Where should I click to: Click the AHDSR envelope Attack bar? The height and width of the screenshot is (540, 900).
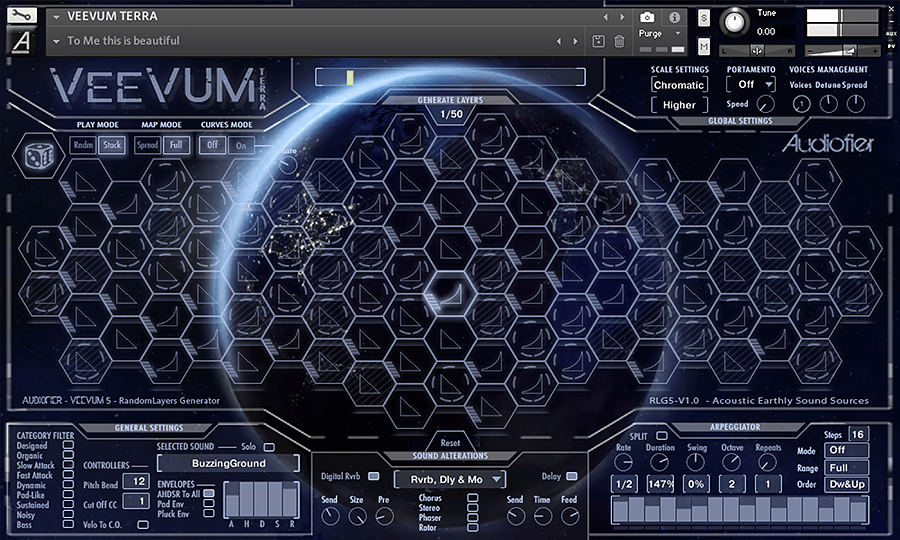231,501
